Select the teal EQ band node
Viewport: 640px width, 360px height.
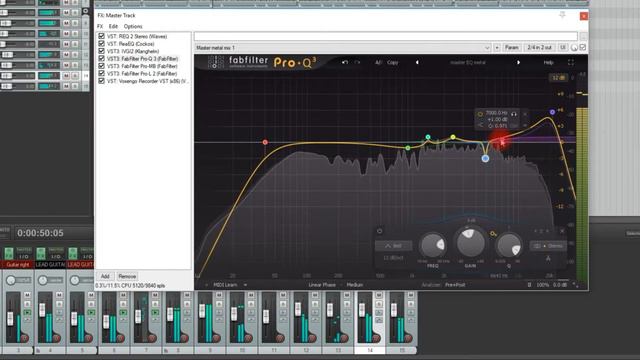tap(428, 137)
